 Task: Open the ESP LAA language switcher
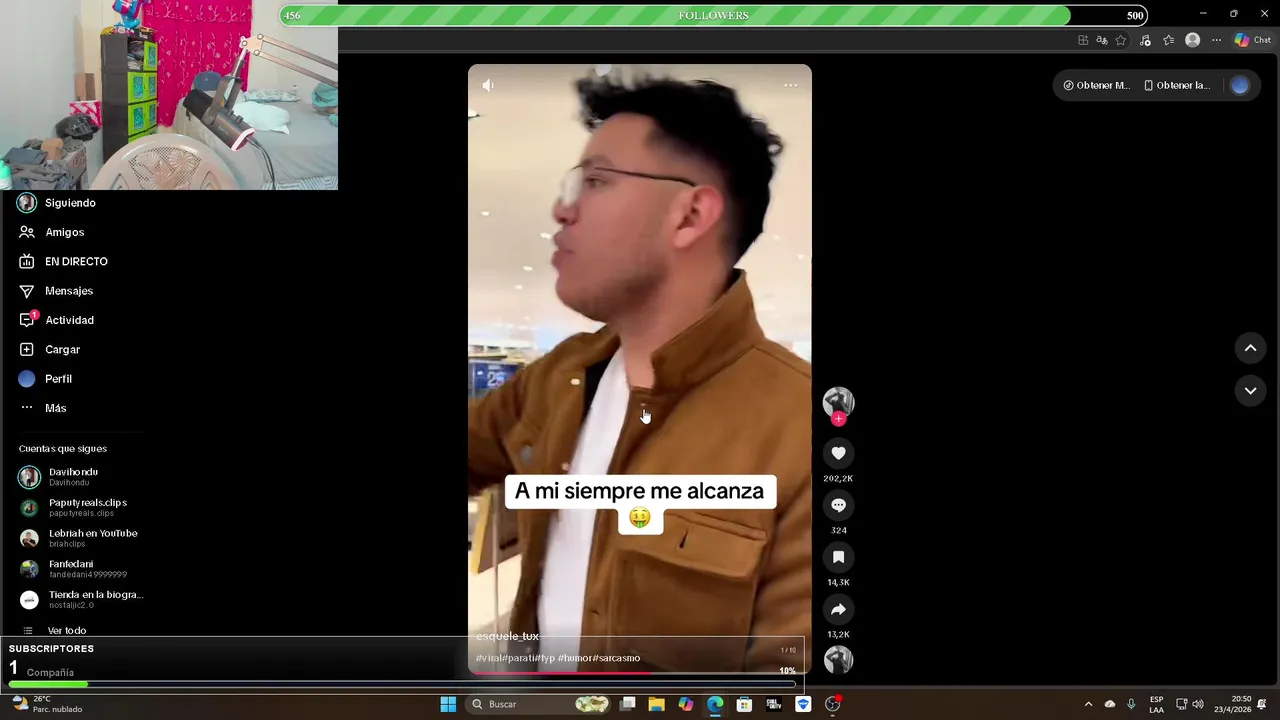coord(1156,704)
